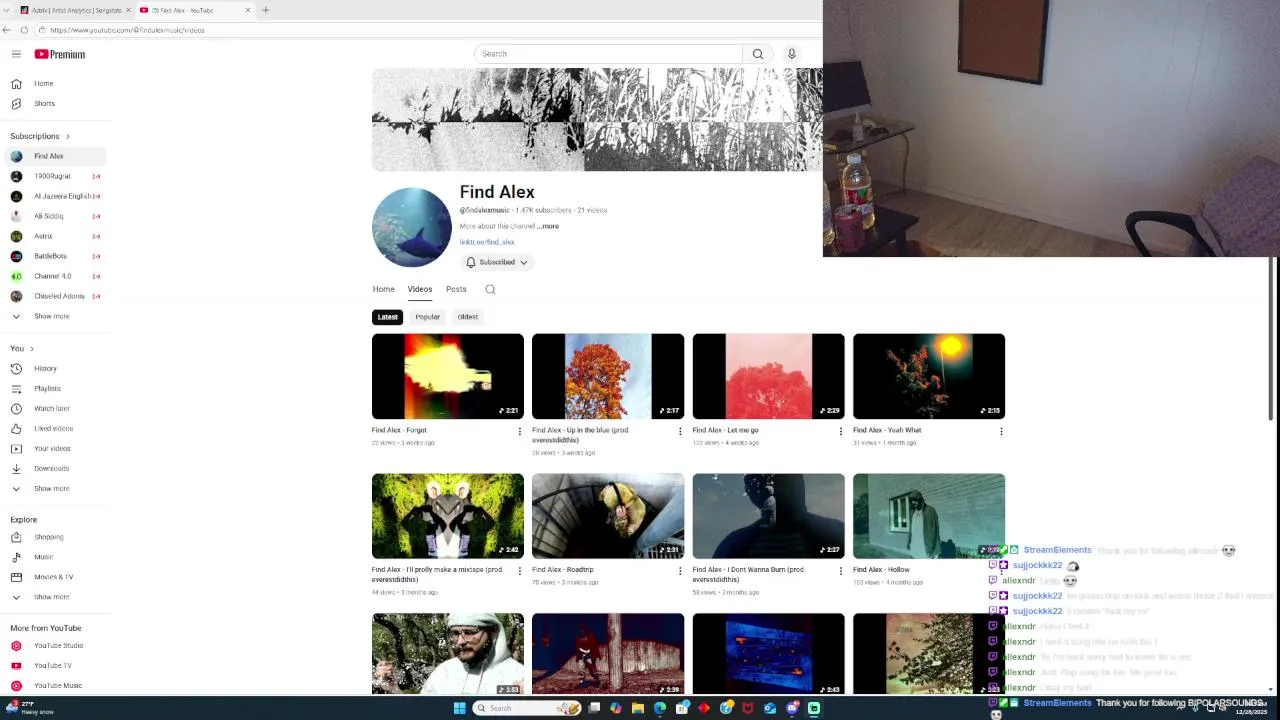Screen dimensions: 1280x720
Task: Open Movies & TV under Explore
Action: click(55, 577)
